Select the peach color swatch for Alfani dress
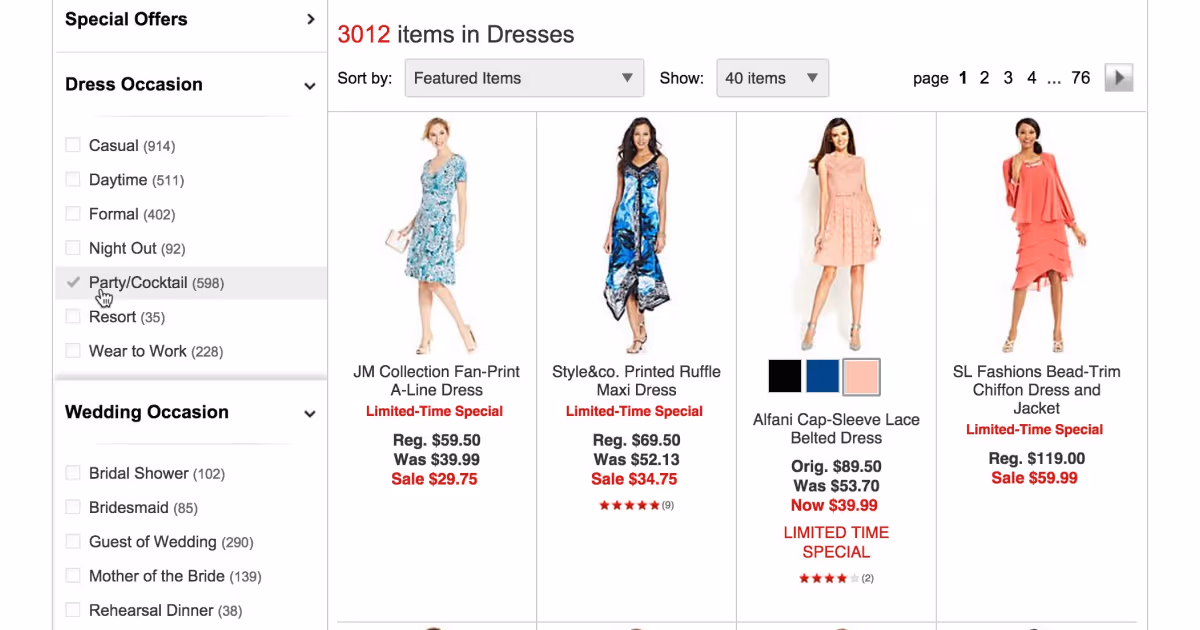Image resolution: width=1200 pixels, height=630 pixels. 861,377
